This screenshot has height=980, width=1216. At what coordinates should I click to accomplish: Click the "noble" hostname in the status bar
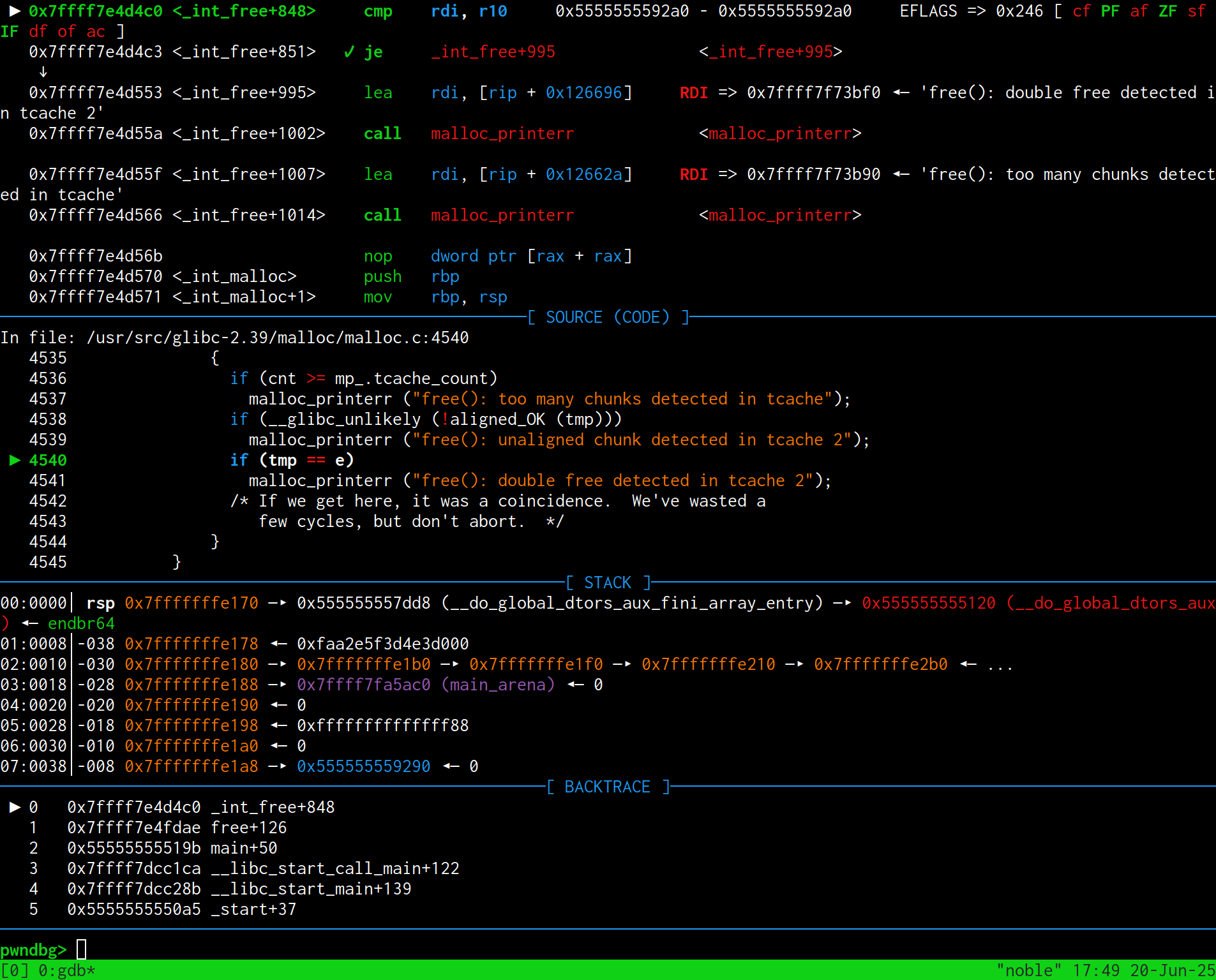click(x=1029, y=970)
